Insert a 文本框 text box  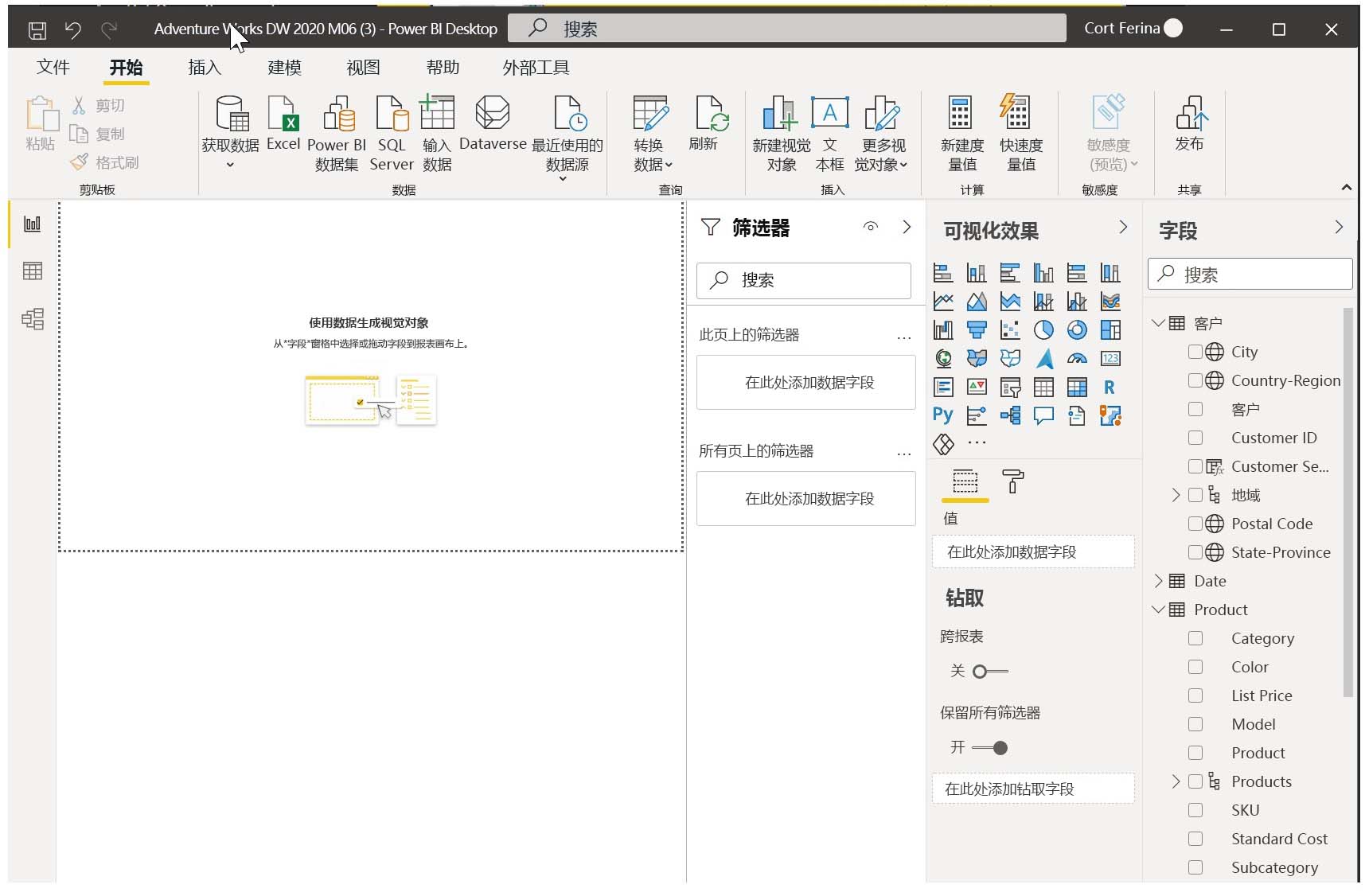(829, 134)
